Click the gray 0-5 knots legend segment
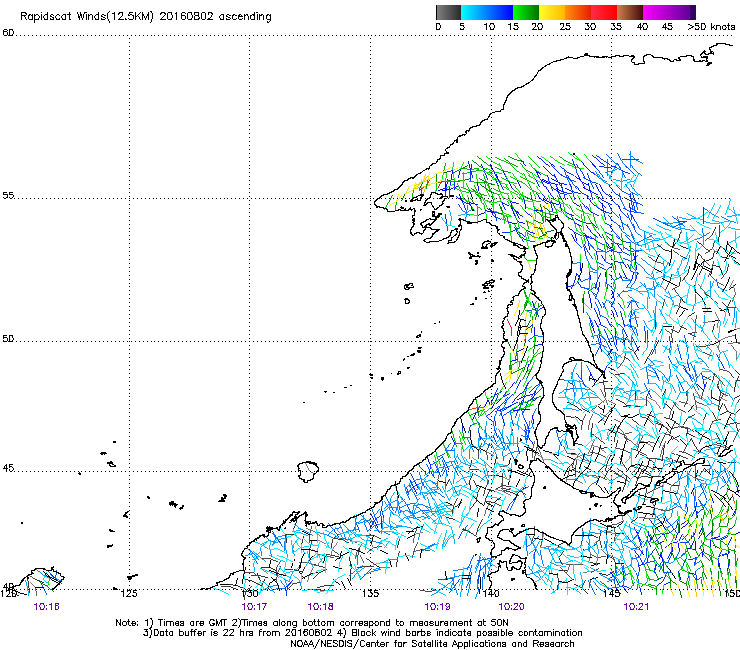The height and width of the screenshot is (650, 740). (x=448, y=12)
